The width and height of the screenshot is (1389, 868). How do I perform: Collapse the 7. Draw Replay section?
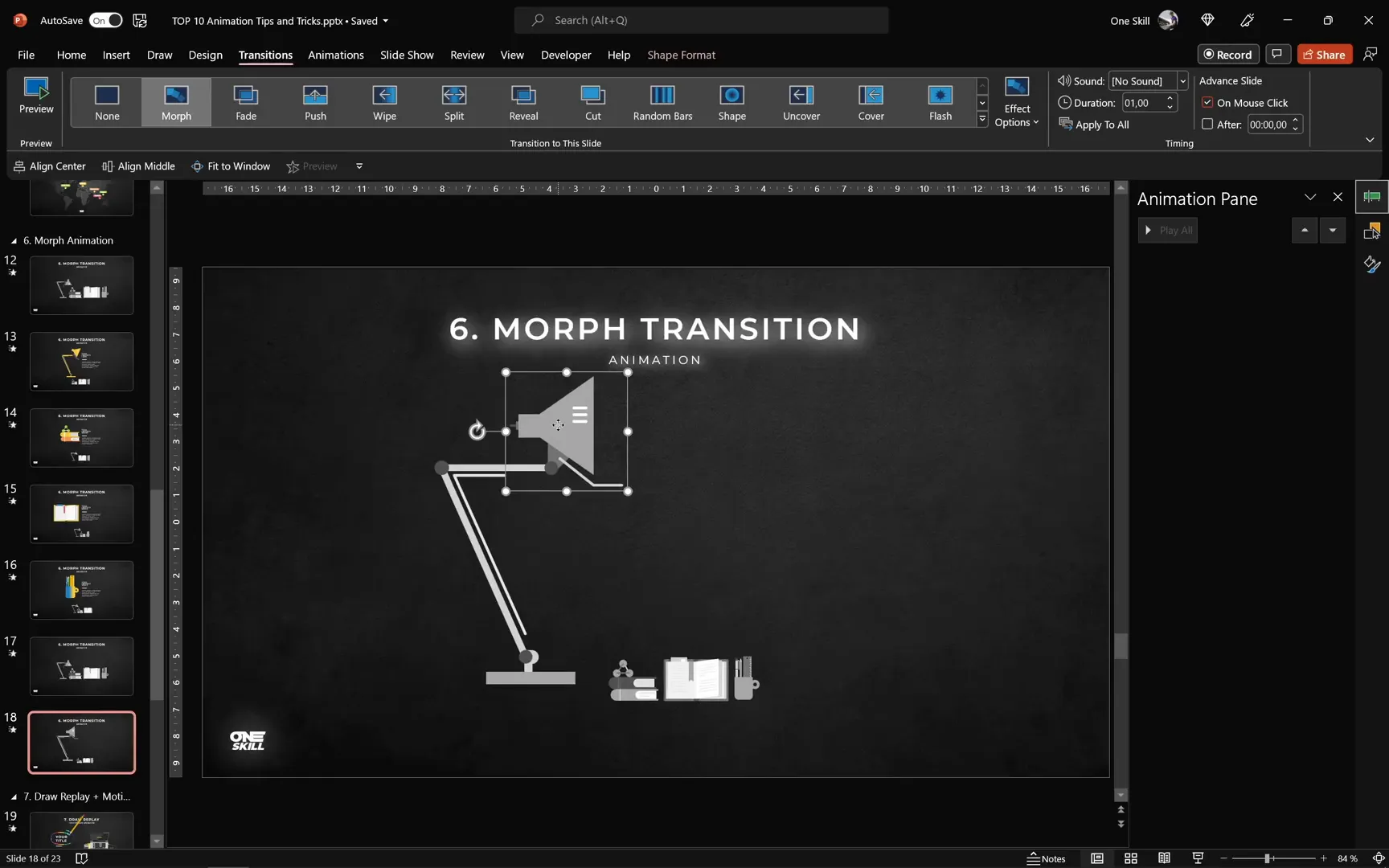point(14,796)
